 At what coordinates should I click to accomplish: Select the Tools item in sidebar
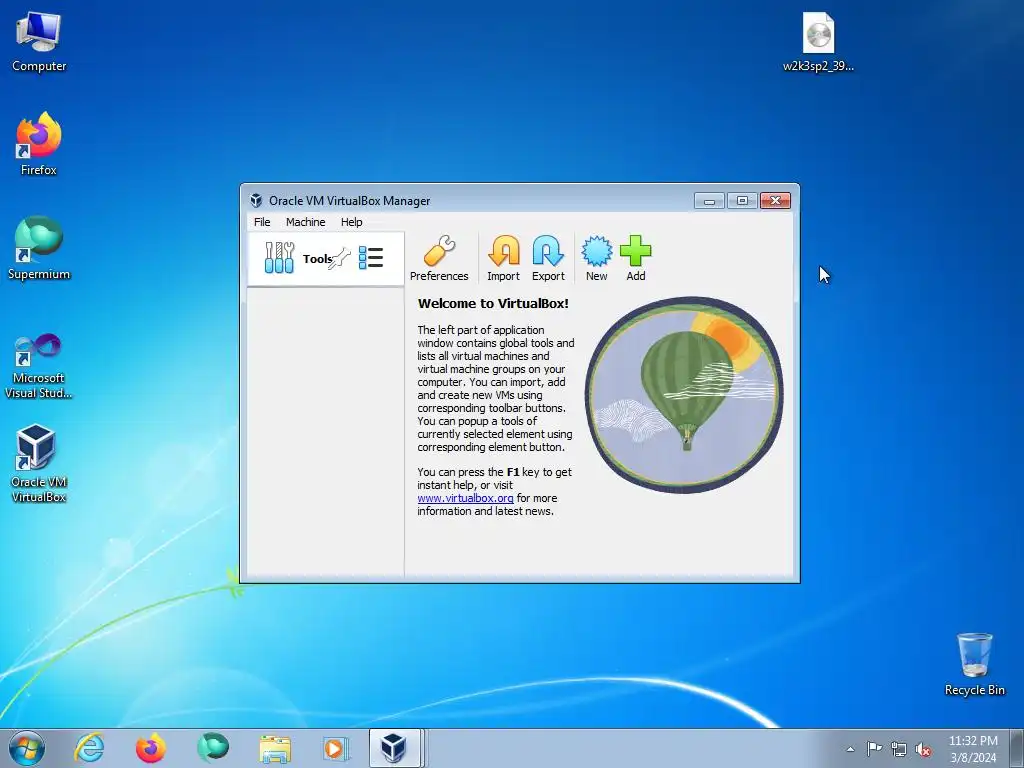325,259
